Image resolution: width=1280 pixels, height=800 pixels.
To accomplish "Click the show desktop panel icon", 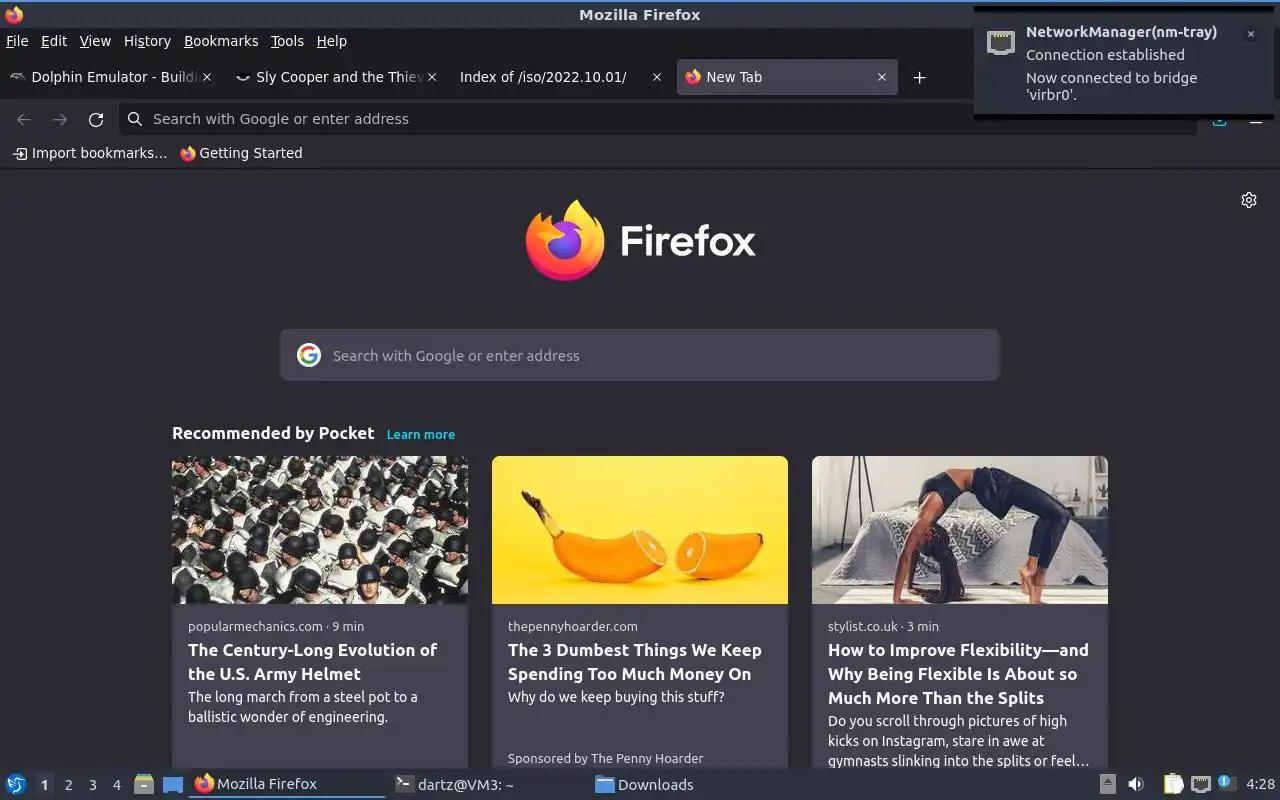I will [x=173, y=784].
